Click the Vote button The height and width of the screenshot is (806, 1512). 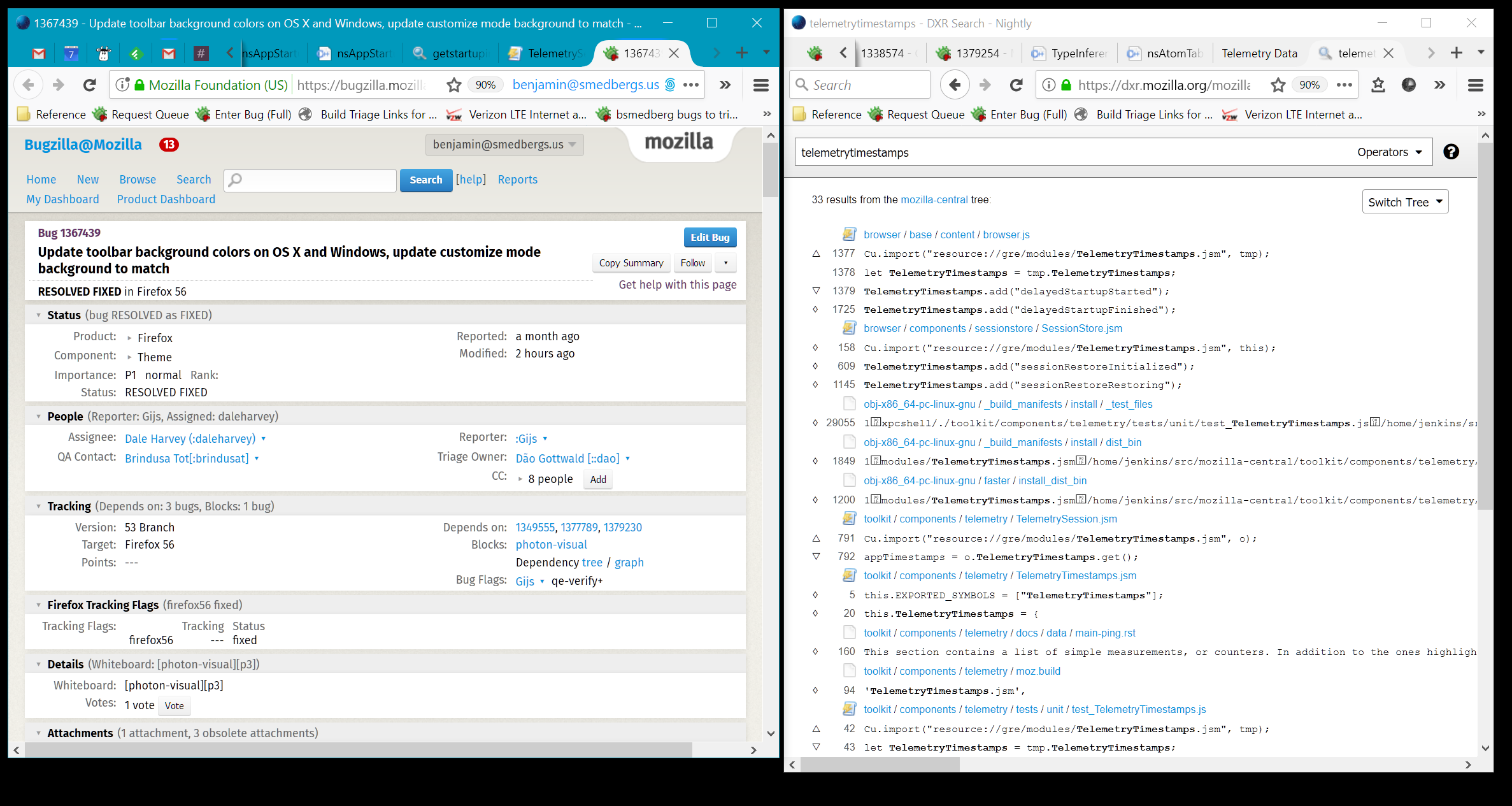pyautogui.click(x=174, y=706)
